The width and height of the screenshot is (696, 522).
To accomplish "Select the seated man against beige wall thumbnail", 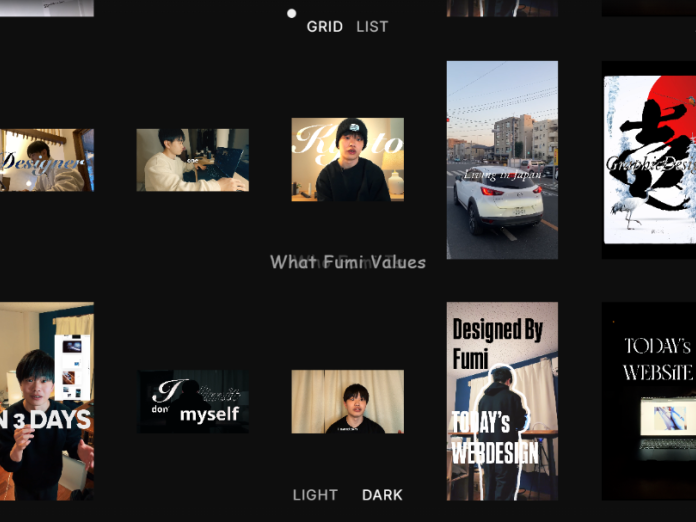I will [347, 402].
